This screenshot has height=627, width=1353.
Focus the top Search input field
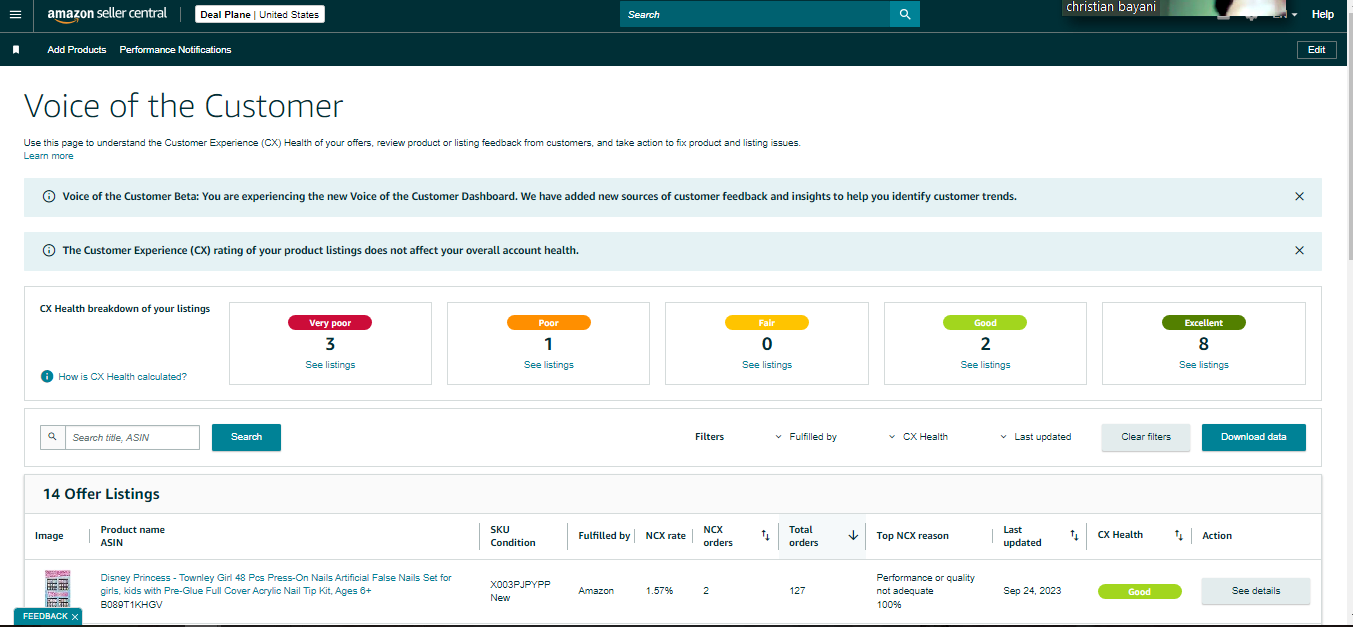coord(755,15)
